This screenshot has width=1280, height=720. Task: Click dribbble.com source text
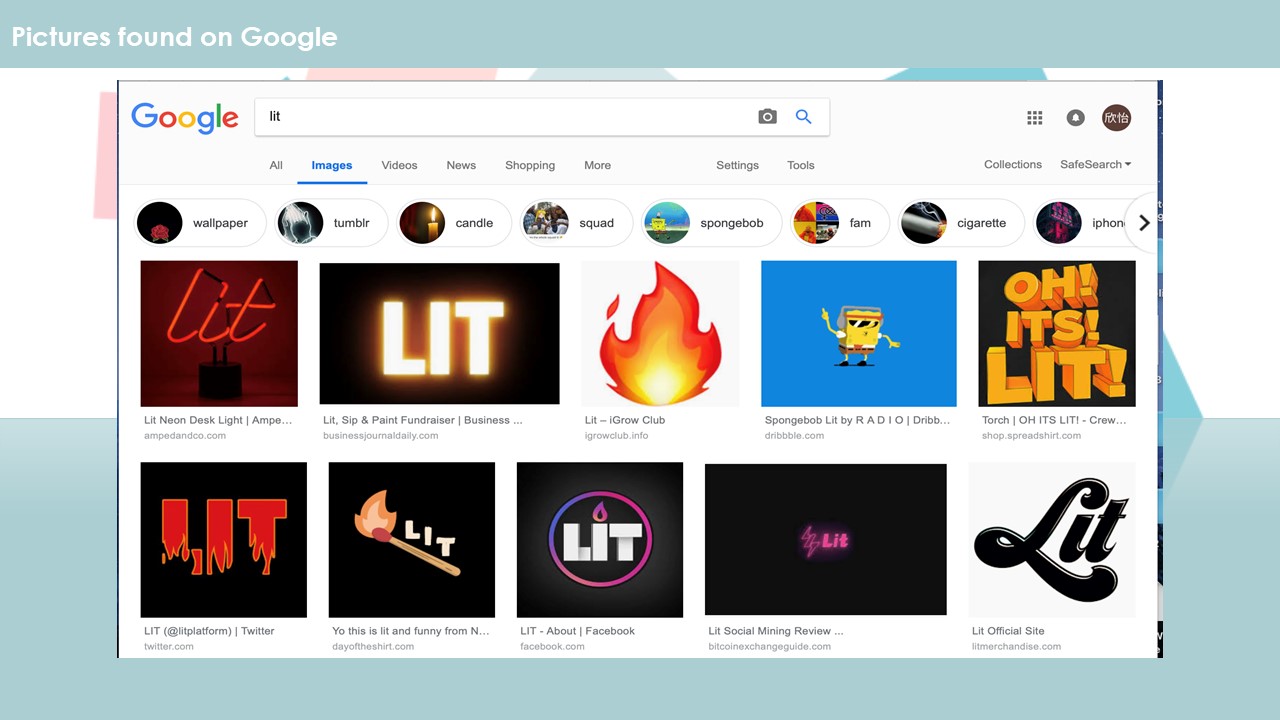[795, 436]
